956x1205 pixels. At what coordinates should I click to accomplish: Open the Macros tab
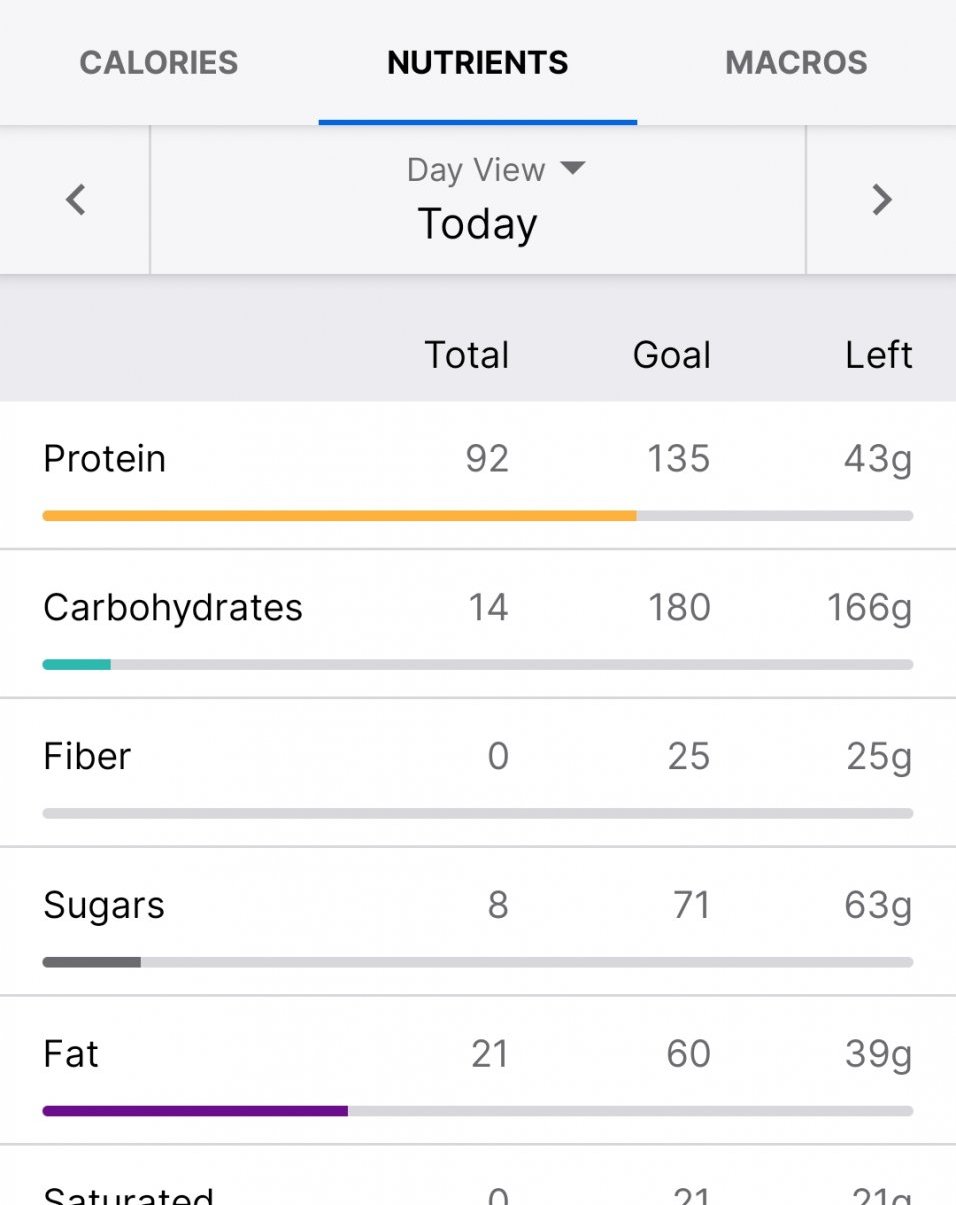(796, 63)
